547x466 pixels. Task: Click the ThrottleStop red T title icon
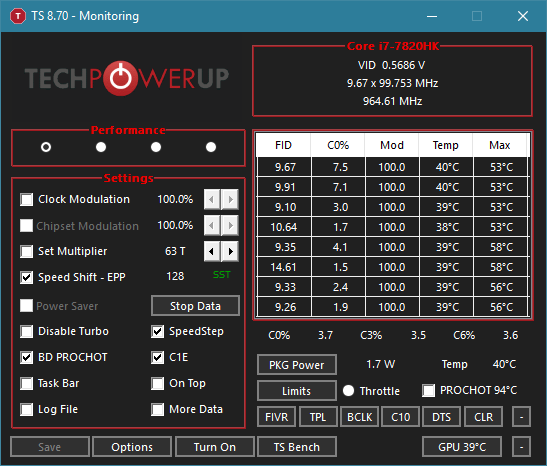17,16
